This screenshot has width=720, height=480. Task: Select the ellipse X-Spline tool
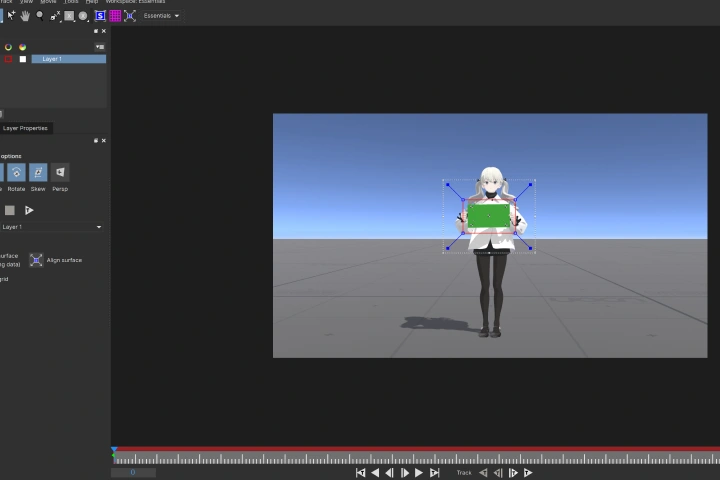tap(83, 16)
